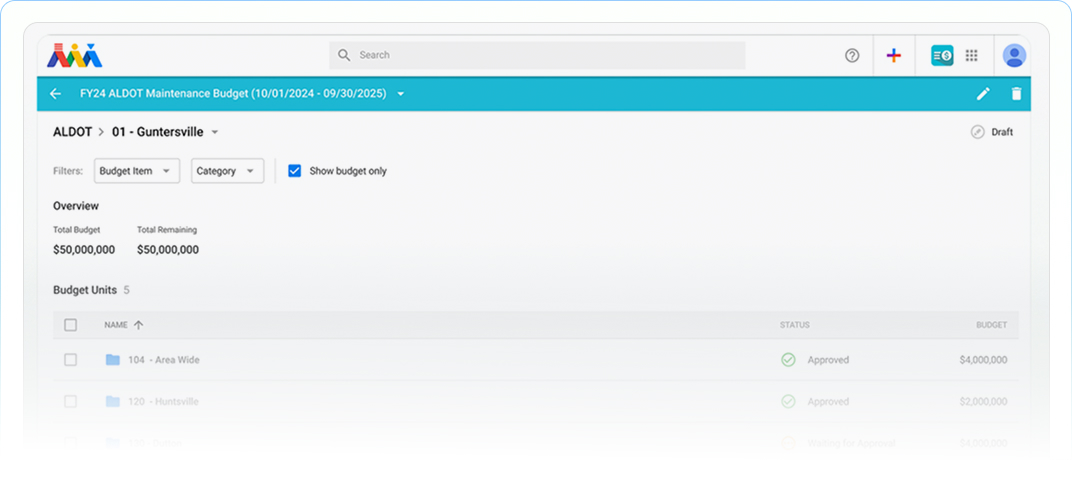The height and width of the screenshot is (479, 1072).
Task: Open the budget module dollar icon
Action: [x=942, y=55]
